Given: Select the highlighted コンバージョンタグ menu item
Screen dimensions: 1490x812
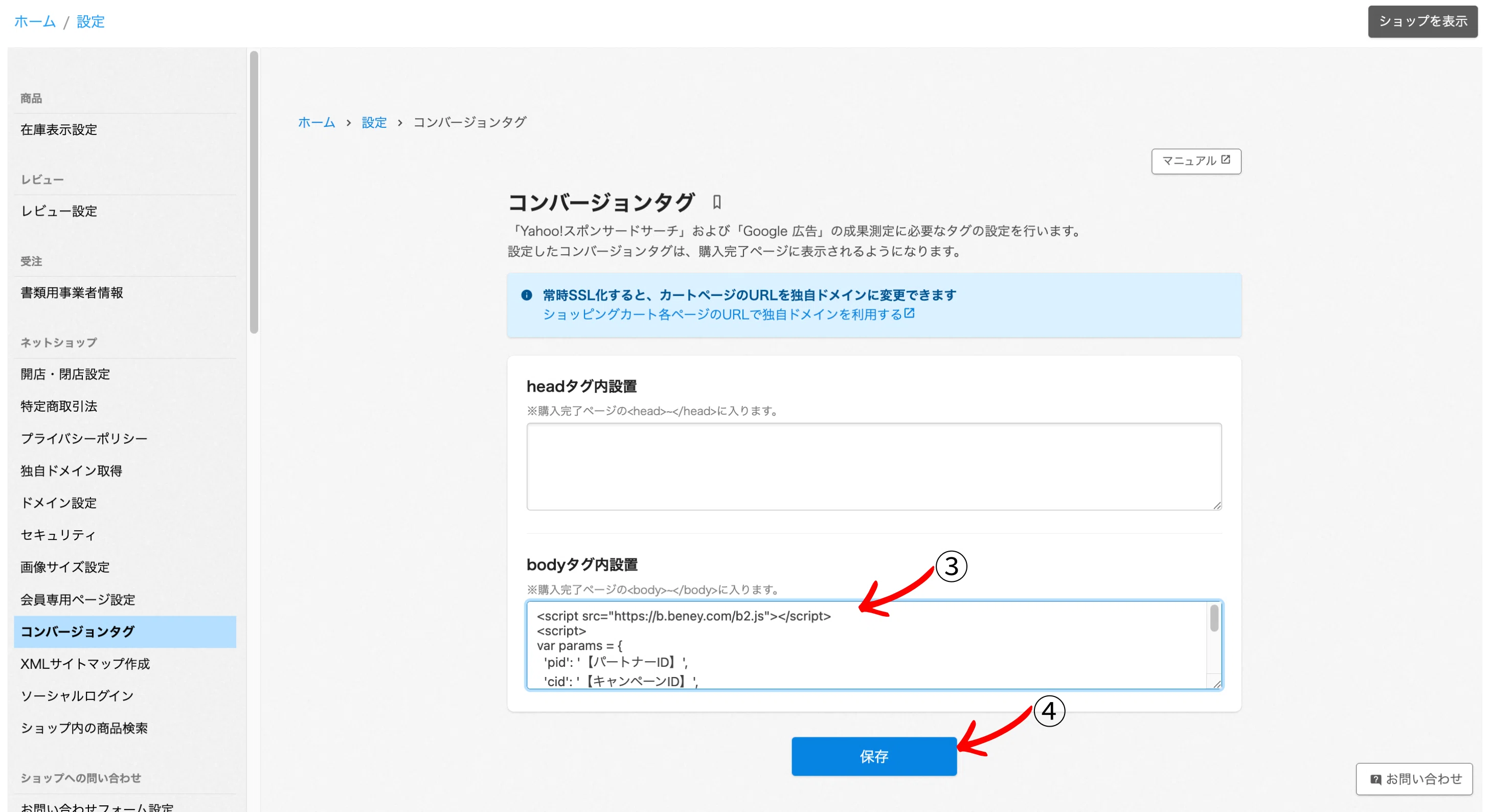Looking at the screenshot, I should (x=125, y=631).
